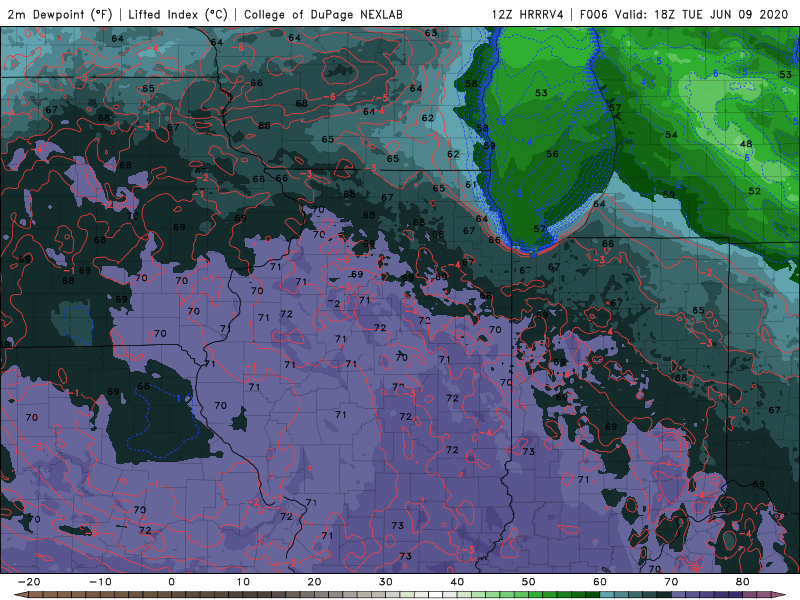800x600 pixels.
Task: Click the "College of DuPage NEXLAB" label
Action: [323, 14]
